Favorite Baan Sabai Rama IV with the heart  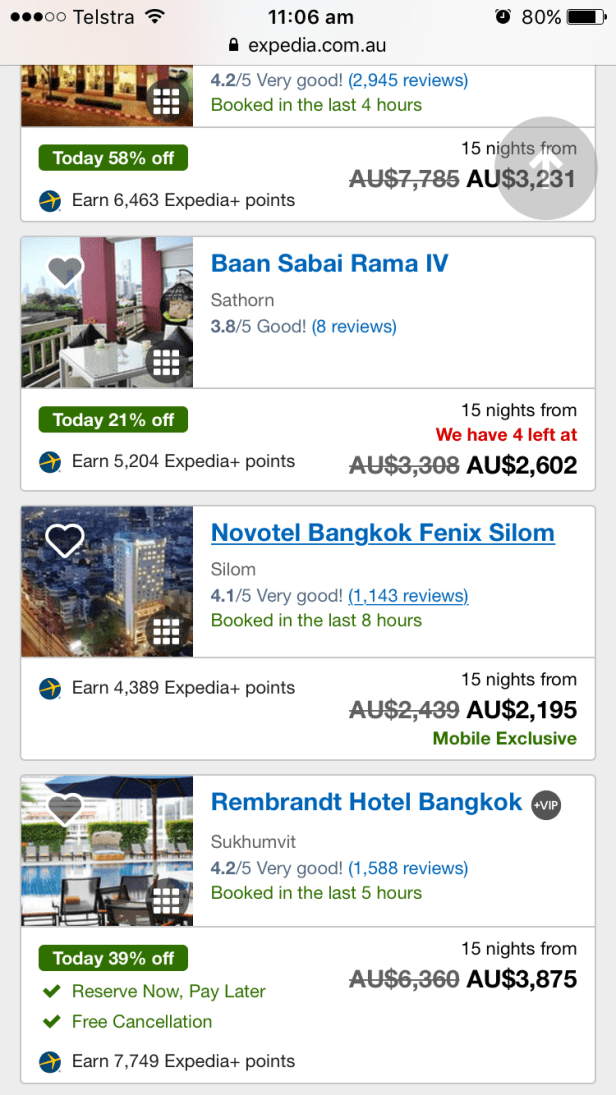coord(65,271)
